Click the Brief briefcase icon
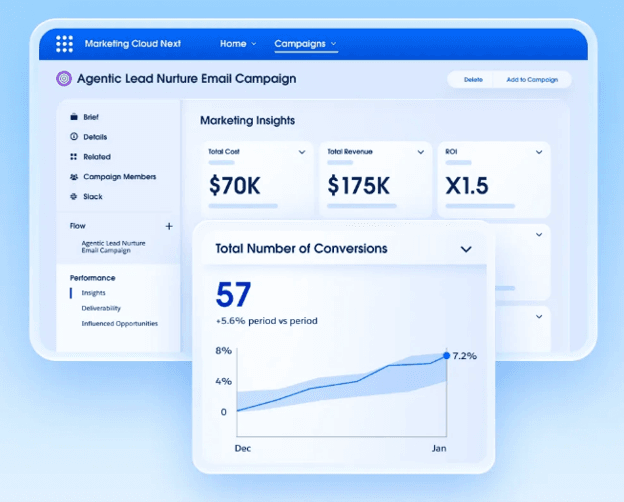Viewport: 624px width, 502px height. coord(74,117)
